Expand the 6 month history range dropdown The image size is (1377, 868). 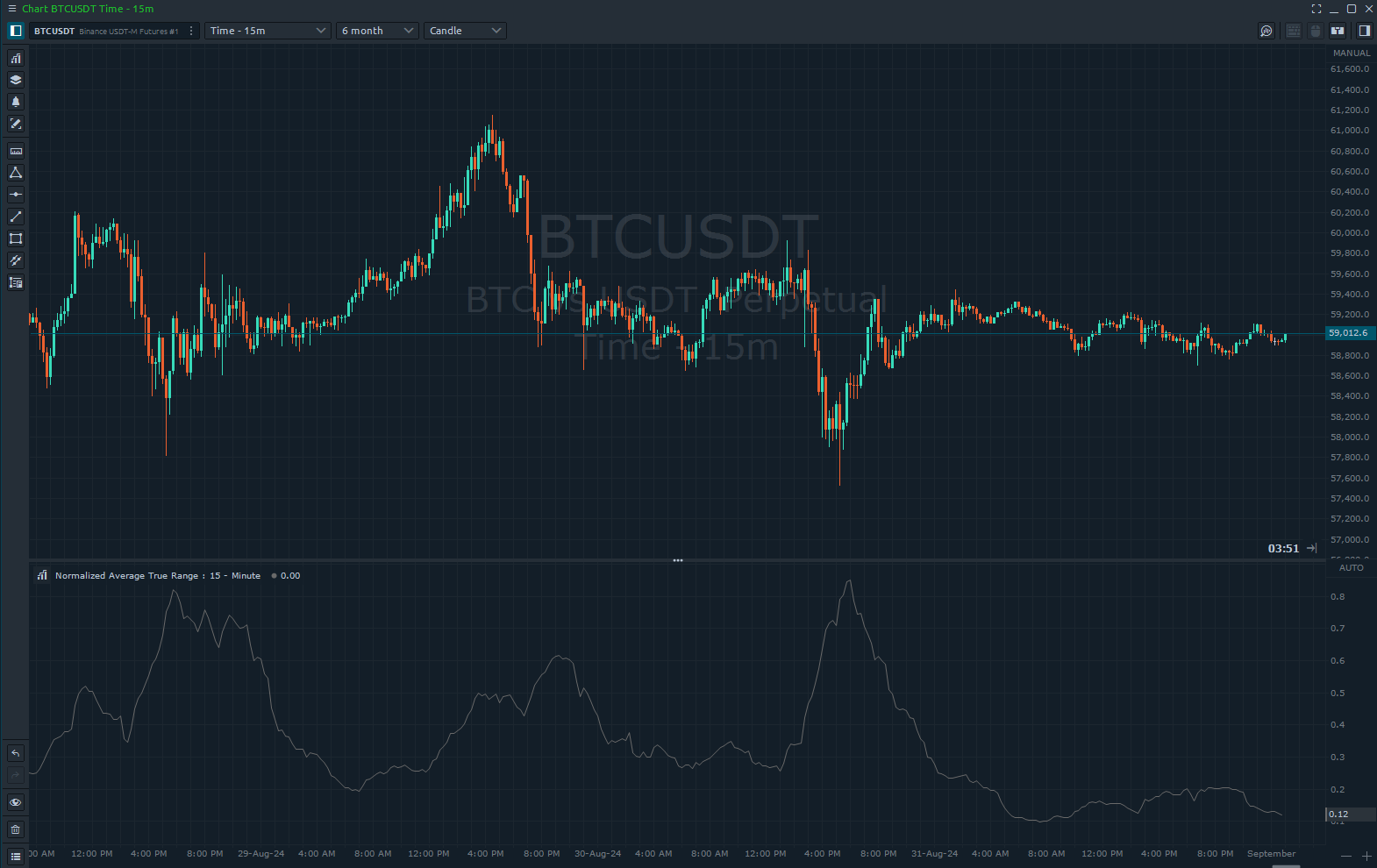[377, 31]
